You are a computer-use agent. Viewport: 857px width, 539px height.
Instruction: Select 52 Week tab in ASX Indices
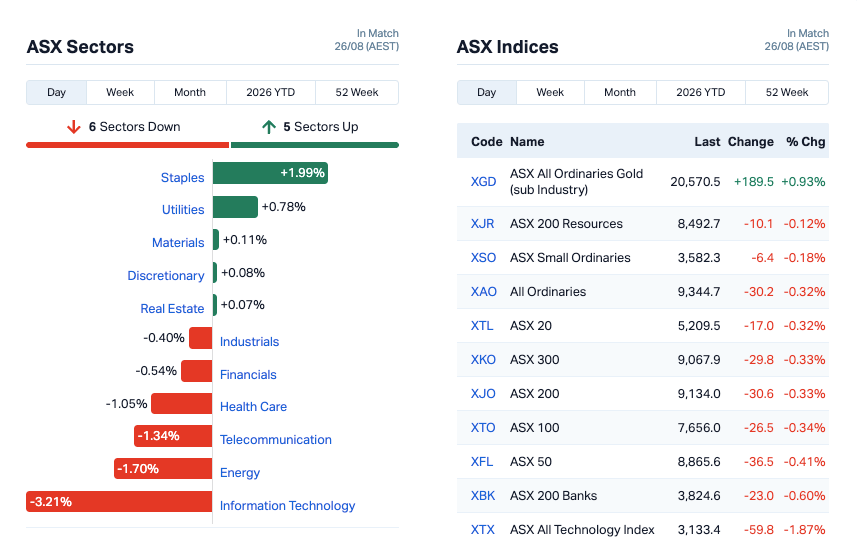[x=786, y=92]
